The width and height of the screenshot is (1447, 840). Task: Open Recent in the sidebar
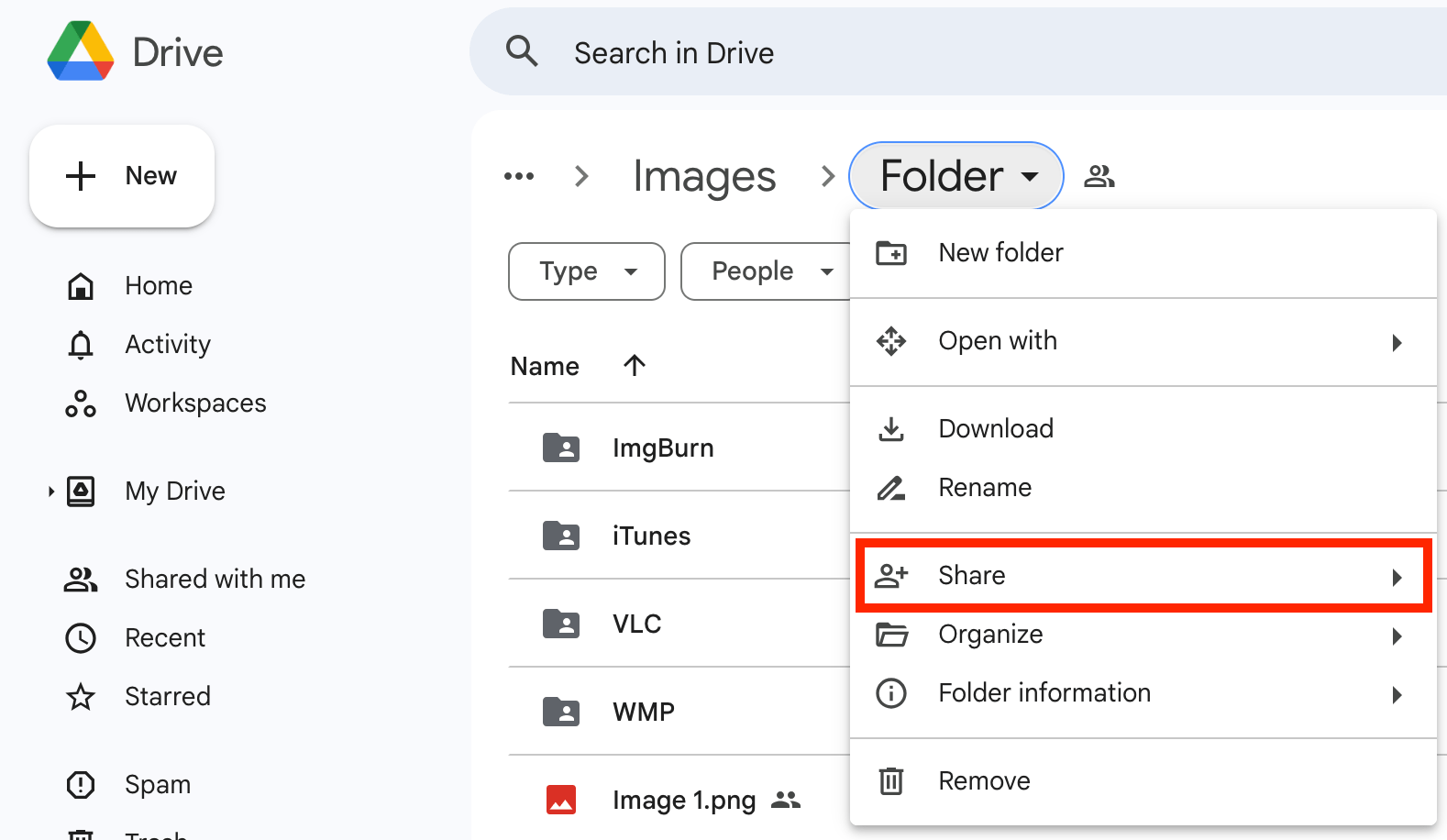165,638
